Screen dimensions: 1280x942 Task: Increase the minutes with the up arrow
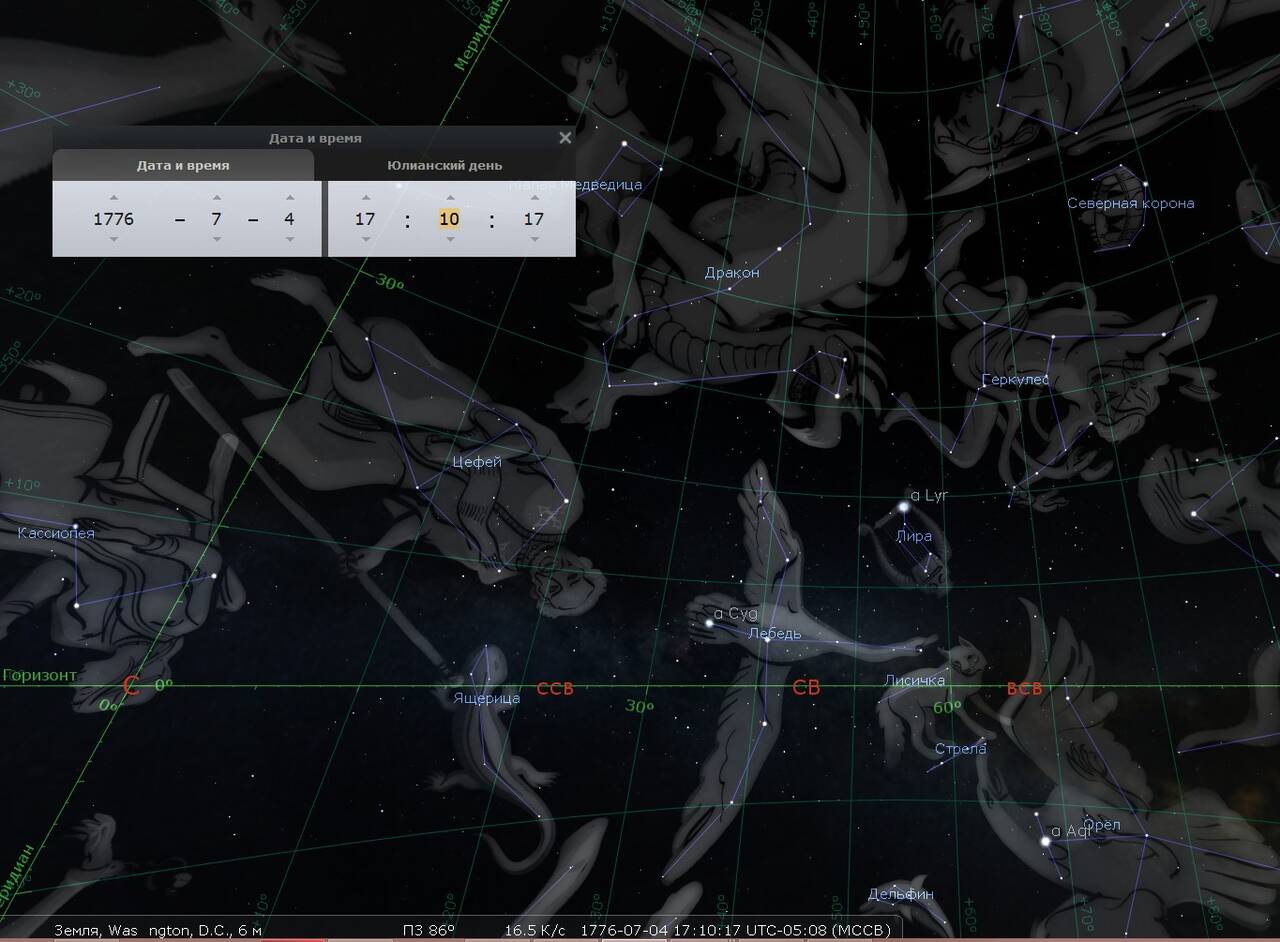(x=449, y=198)
